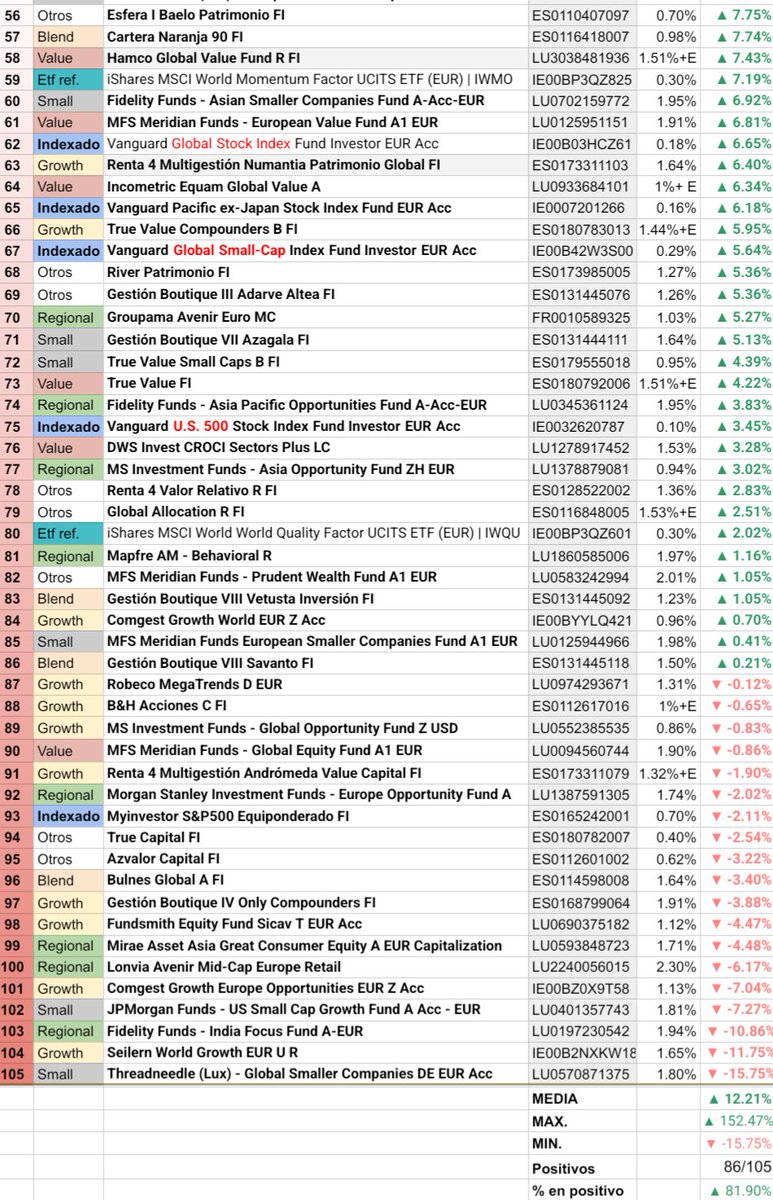The height and width of the screenshot is (1200, 773).
Task: Select Renta 4 Valor Relativo R FI
Action: (x=192, y=491)
